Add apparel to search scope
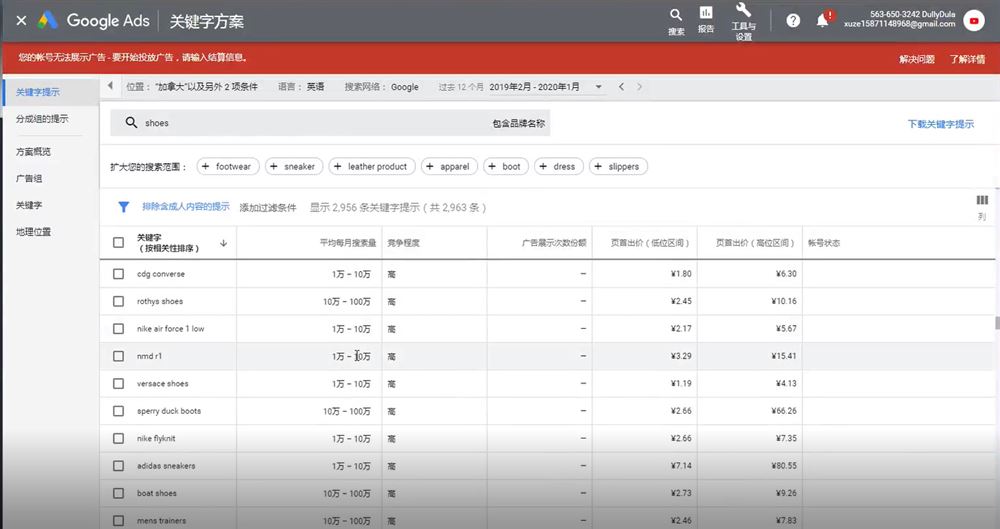The height and width of the screenshot is (529, 1000). [x=449, y=167]
